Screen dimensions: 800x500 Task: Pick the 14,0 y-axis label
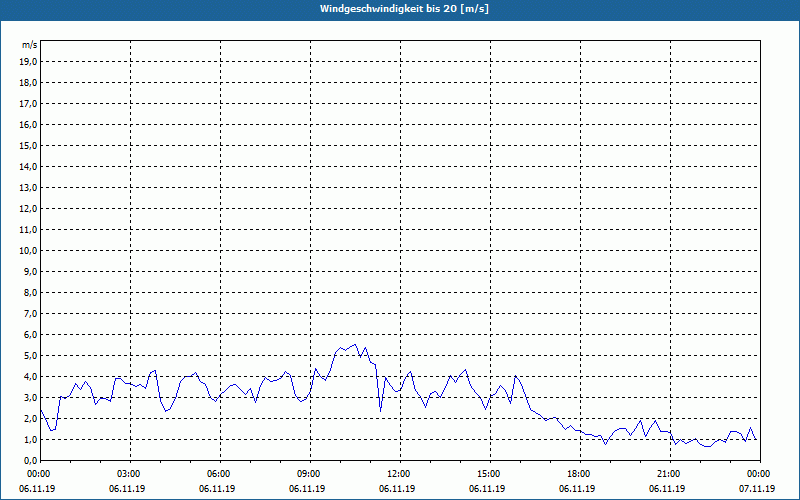[x=28, y=166]
